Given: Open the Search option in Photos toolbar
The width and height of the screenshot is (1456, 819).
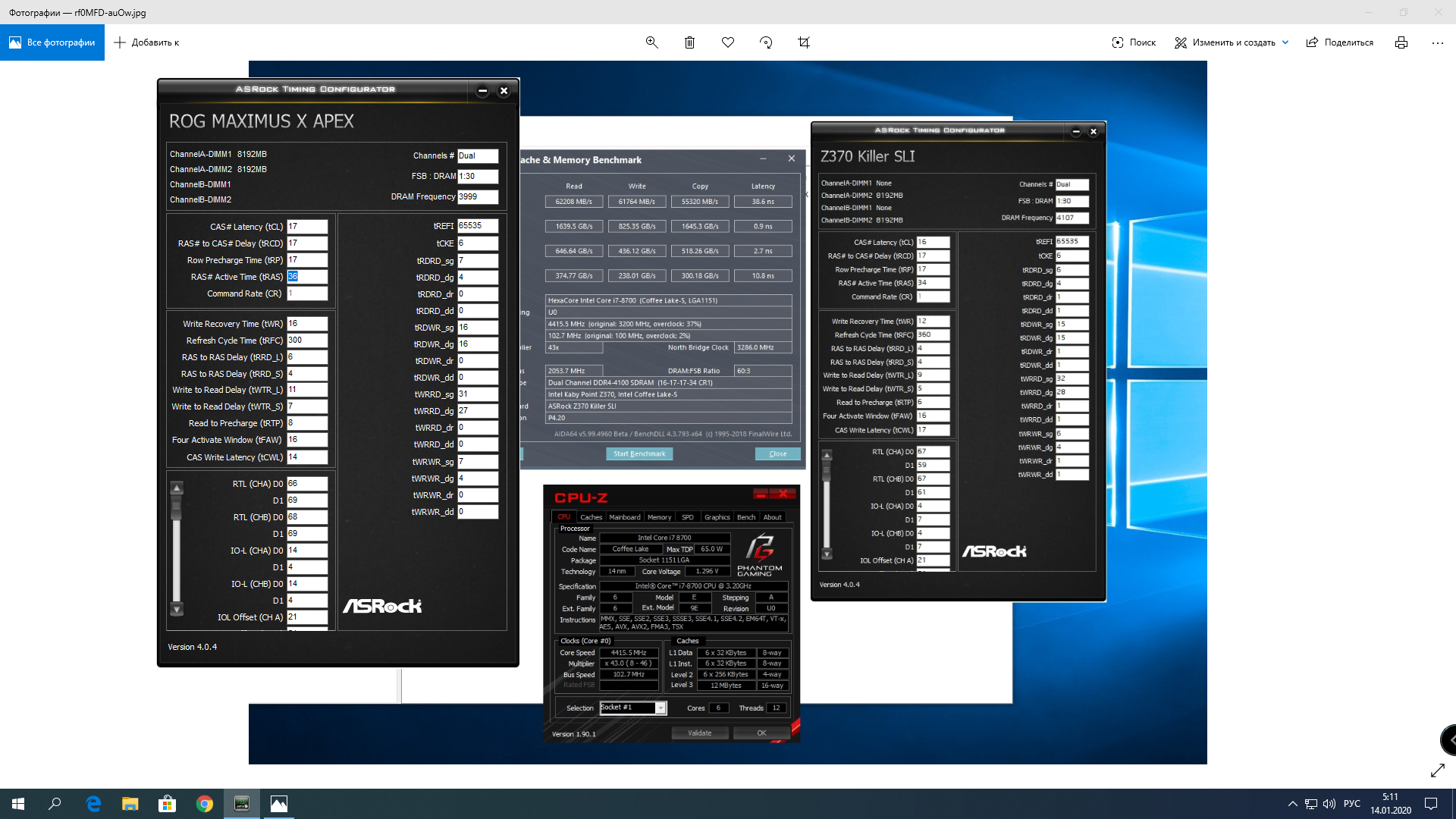Looking at the screenshot, I should pos(1134,42).
